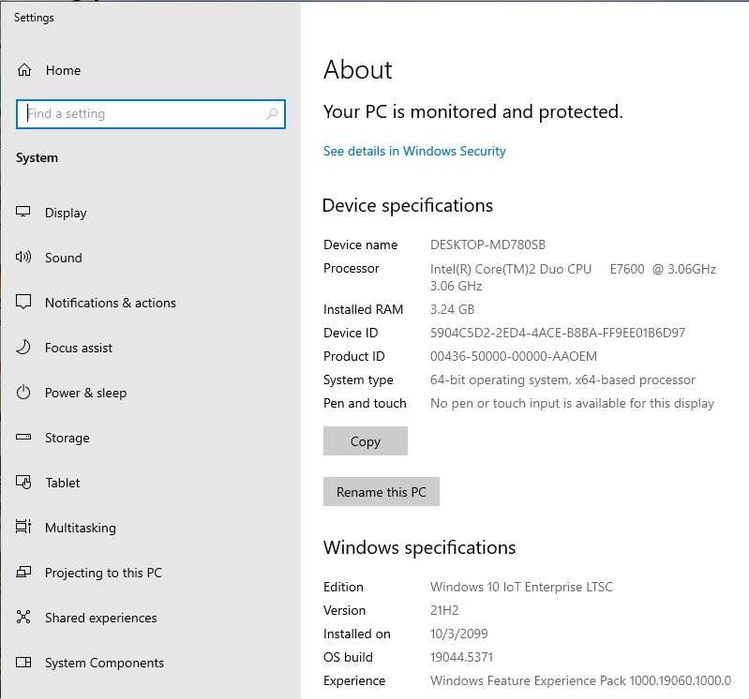Image resolution: width=749 pixels, height=699 pixels.
Task: Go to Multitasking settings
Action: click(80, 527)
